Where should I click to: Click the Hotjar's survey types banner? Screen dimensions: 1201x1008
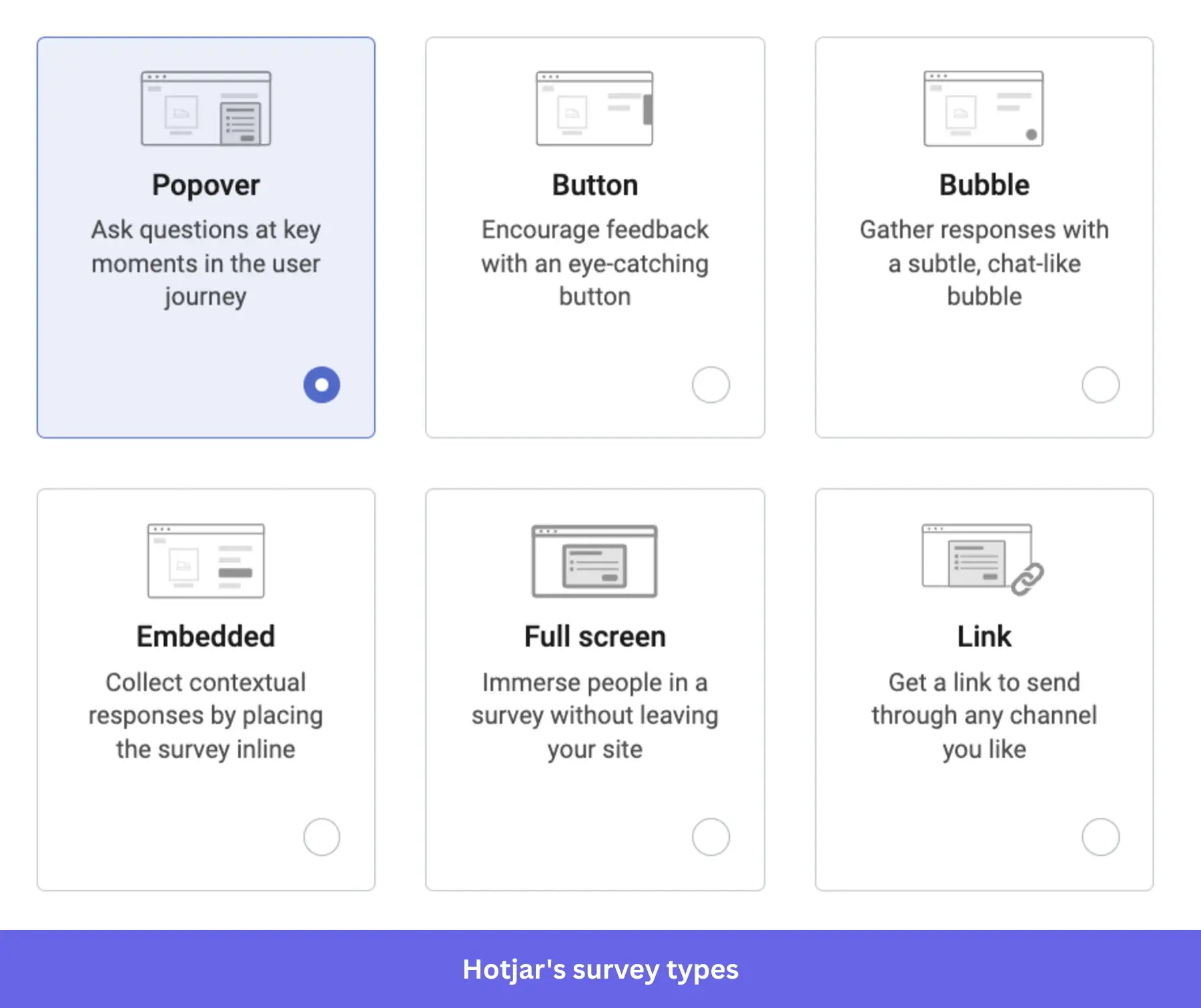(x=600, y=971)
